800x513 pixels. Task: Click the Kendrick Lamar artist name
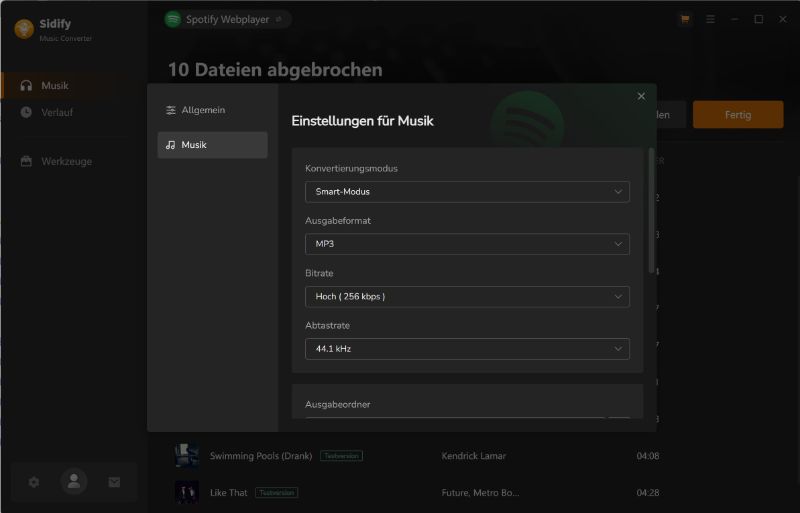click(x=473, y=456)
